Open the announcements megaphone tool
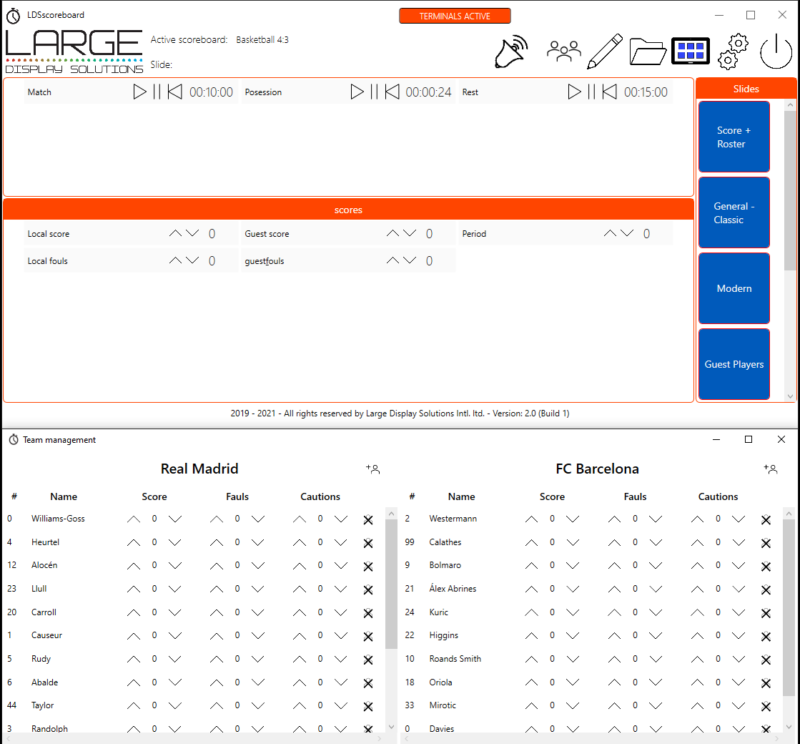The height and width of the screenshot is (744, 800). (x=510, y=50)
